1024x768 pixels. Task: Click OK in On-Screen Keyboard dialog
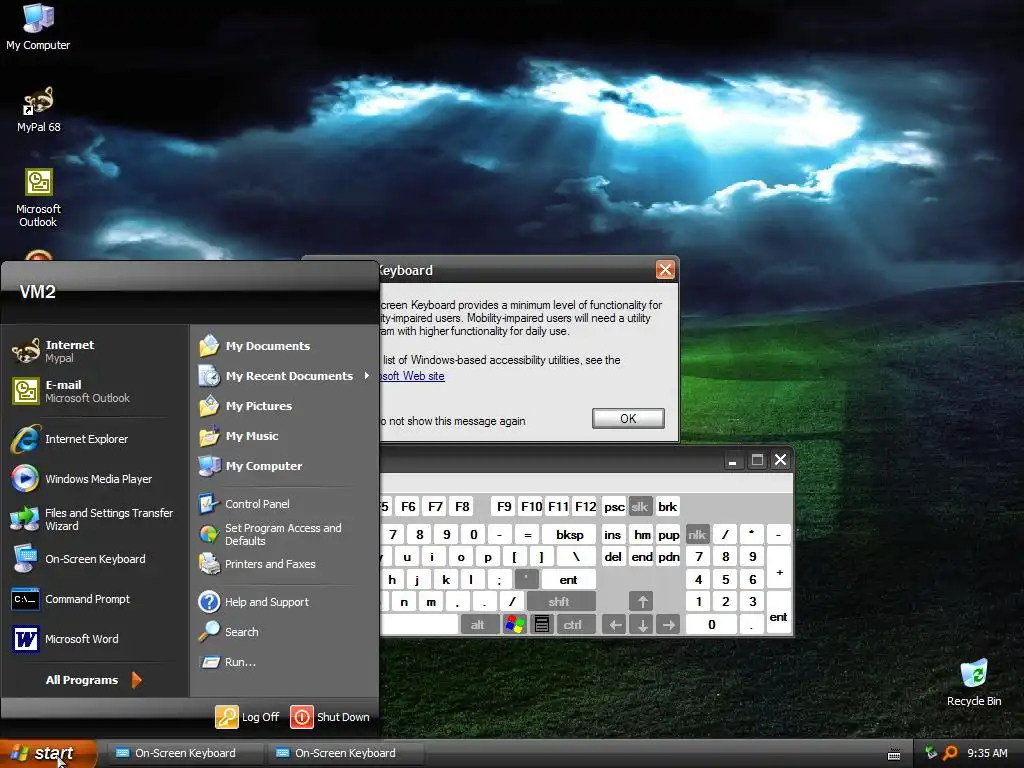tap(628, 419)
